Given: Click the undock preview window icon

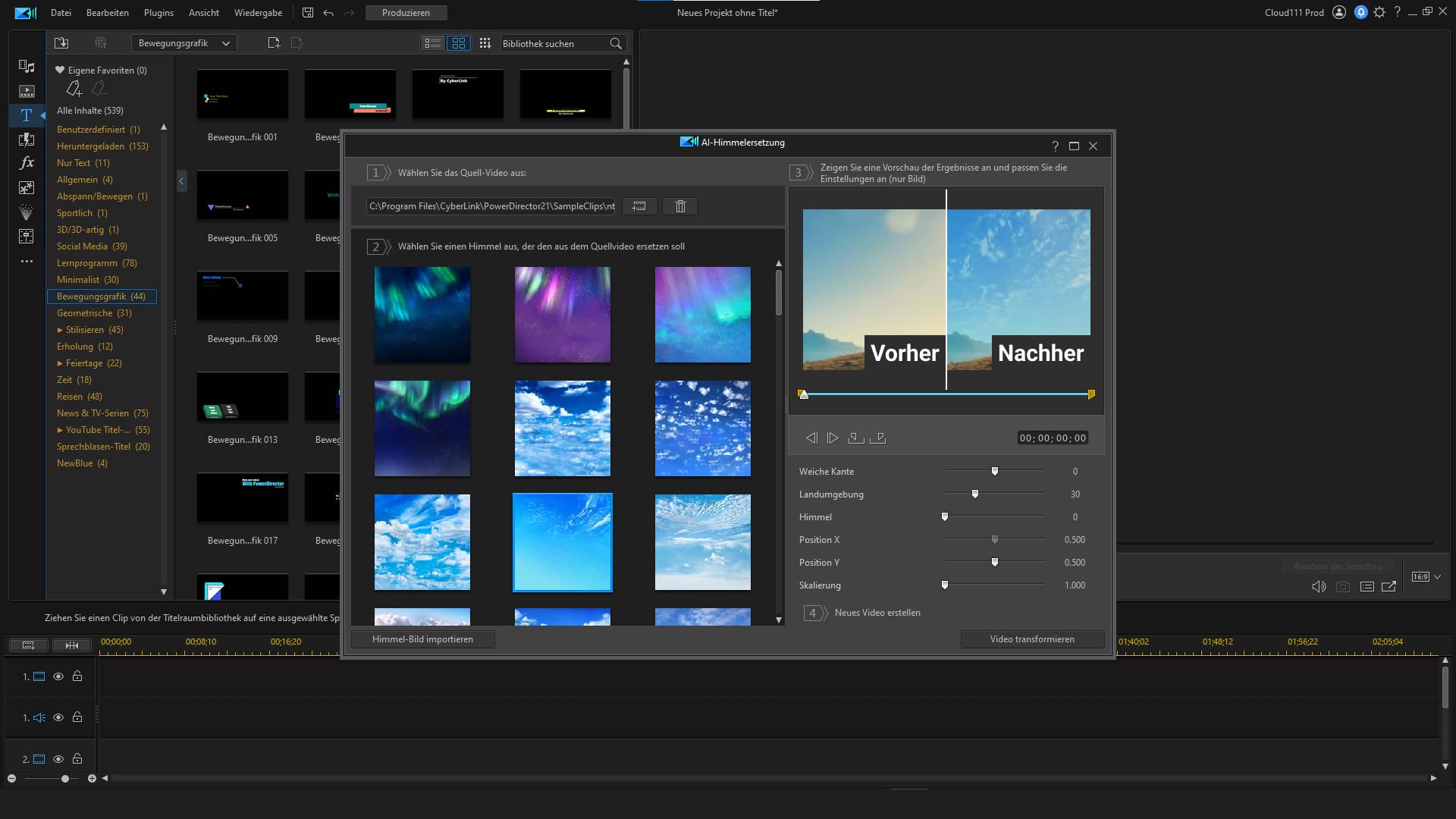Looking at the screenshot, I should (1389, 586).
